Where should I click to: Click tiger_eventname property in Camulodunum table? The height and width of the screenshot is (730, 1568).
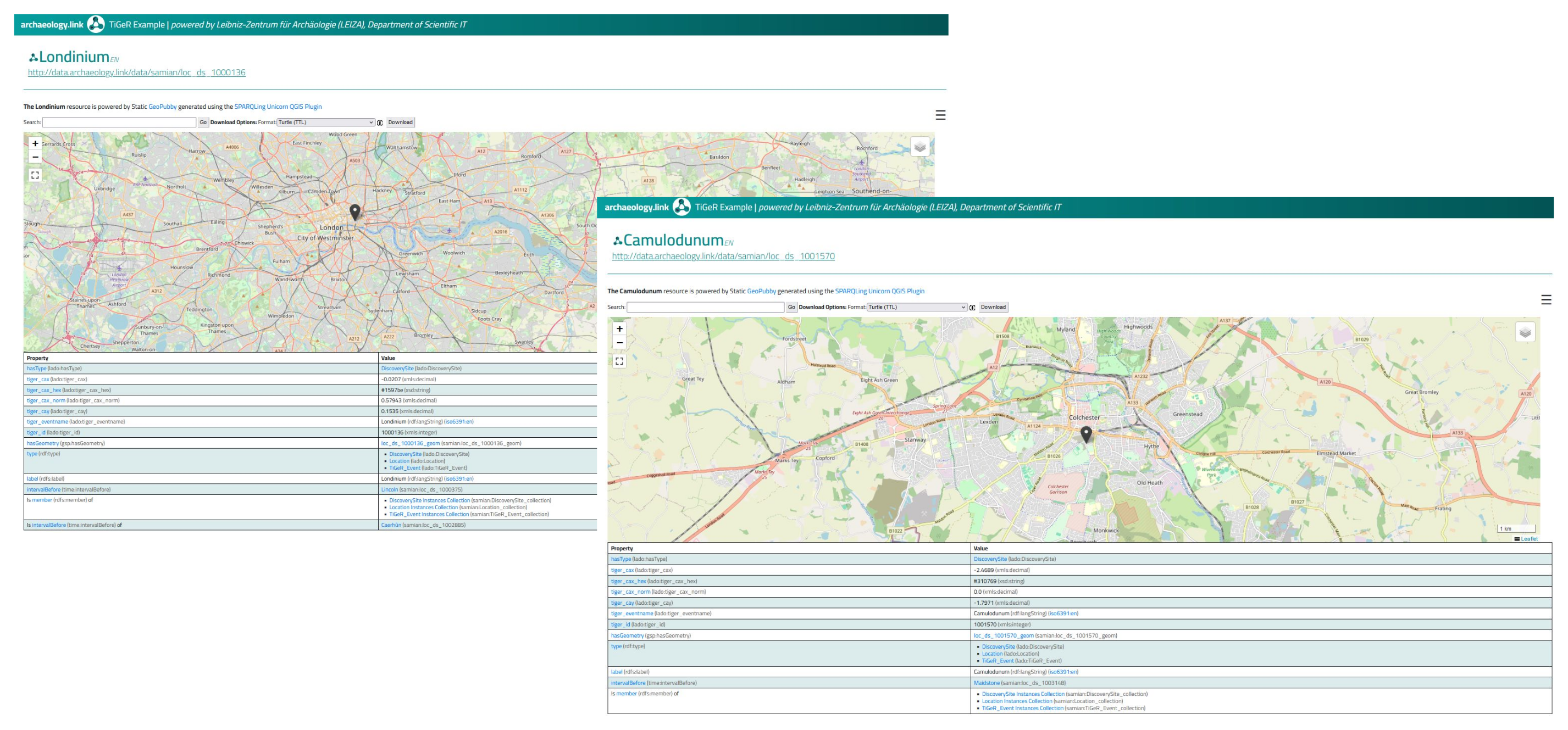pos(632,614)
